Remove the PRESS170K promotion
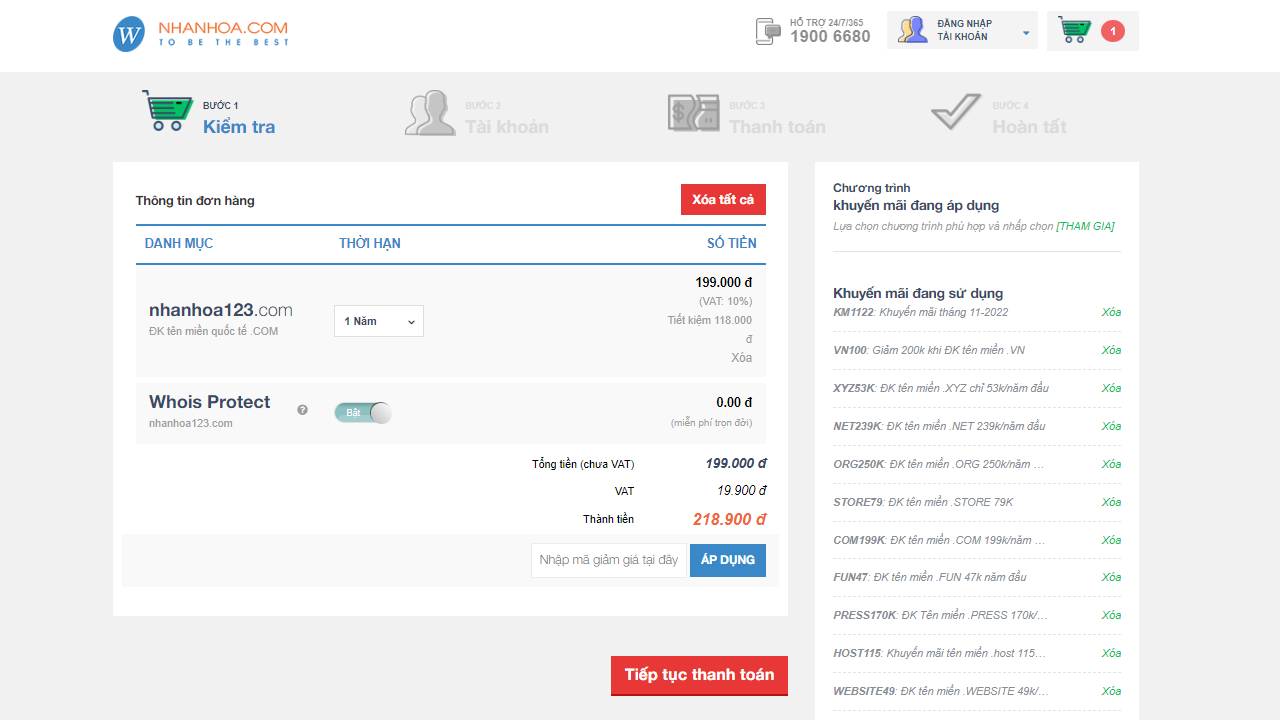Viewport: 1280px width, 720px height. (x=1111, y=615)
